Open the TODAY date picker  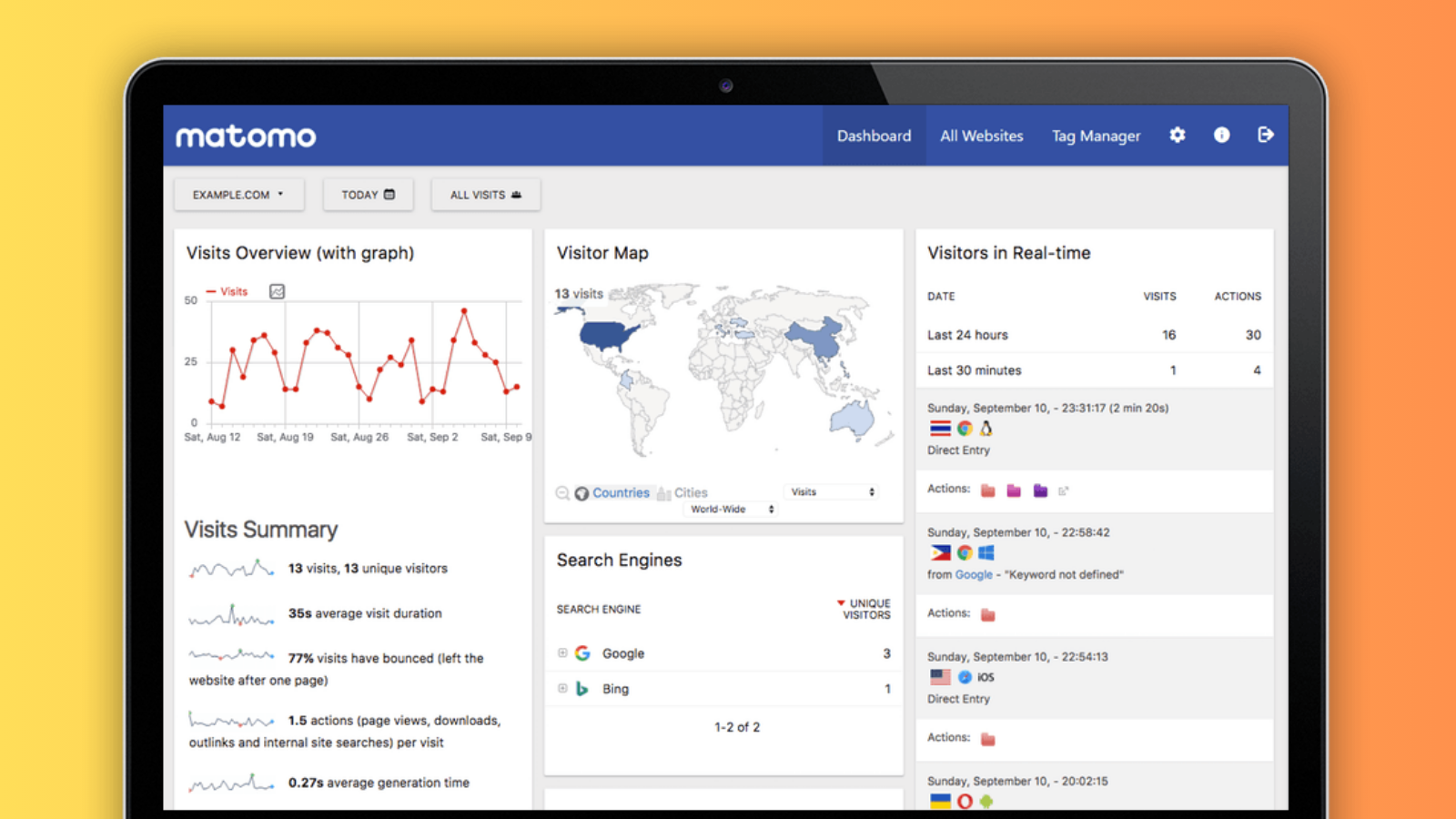click(x=368, y=194)
